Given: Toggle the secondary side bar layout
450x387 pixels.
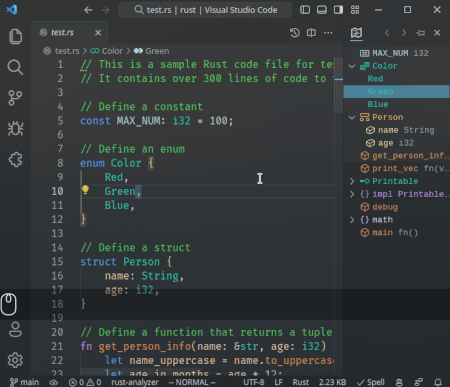Looking at the screenshot, I should [338, 10].
